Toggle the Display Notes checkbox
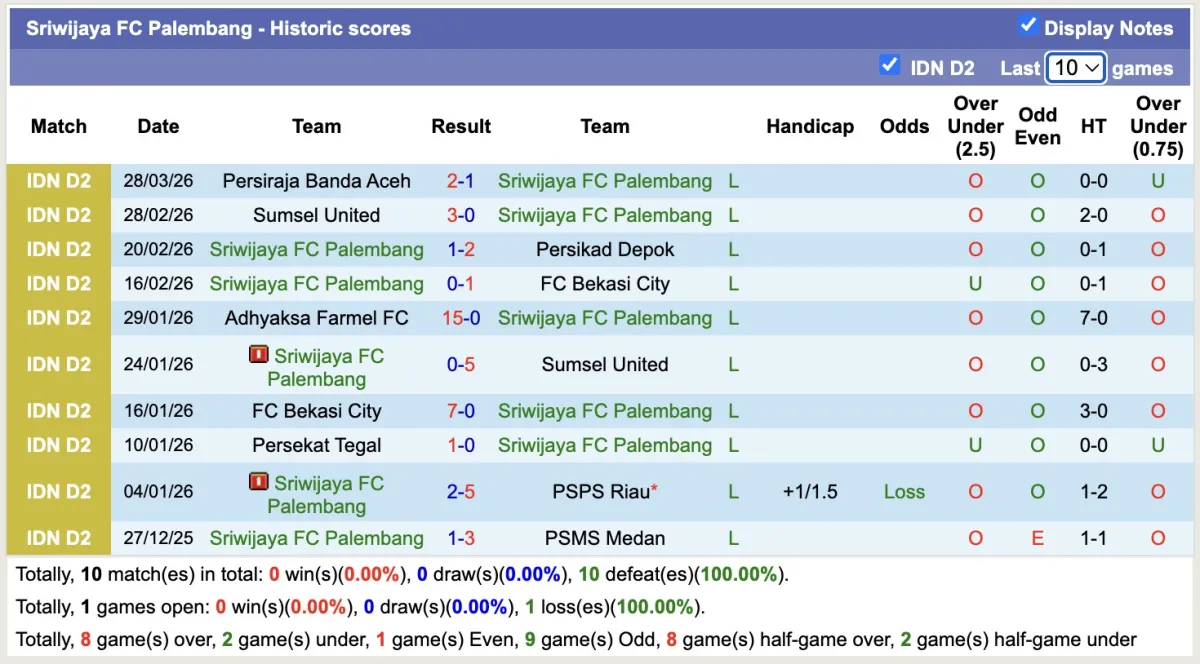This screenshot has width=1200, height=664. [x=1027, y=26]
